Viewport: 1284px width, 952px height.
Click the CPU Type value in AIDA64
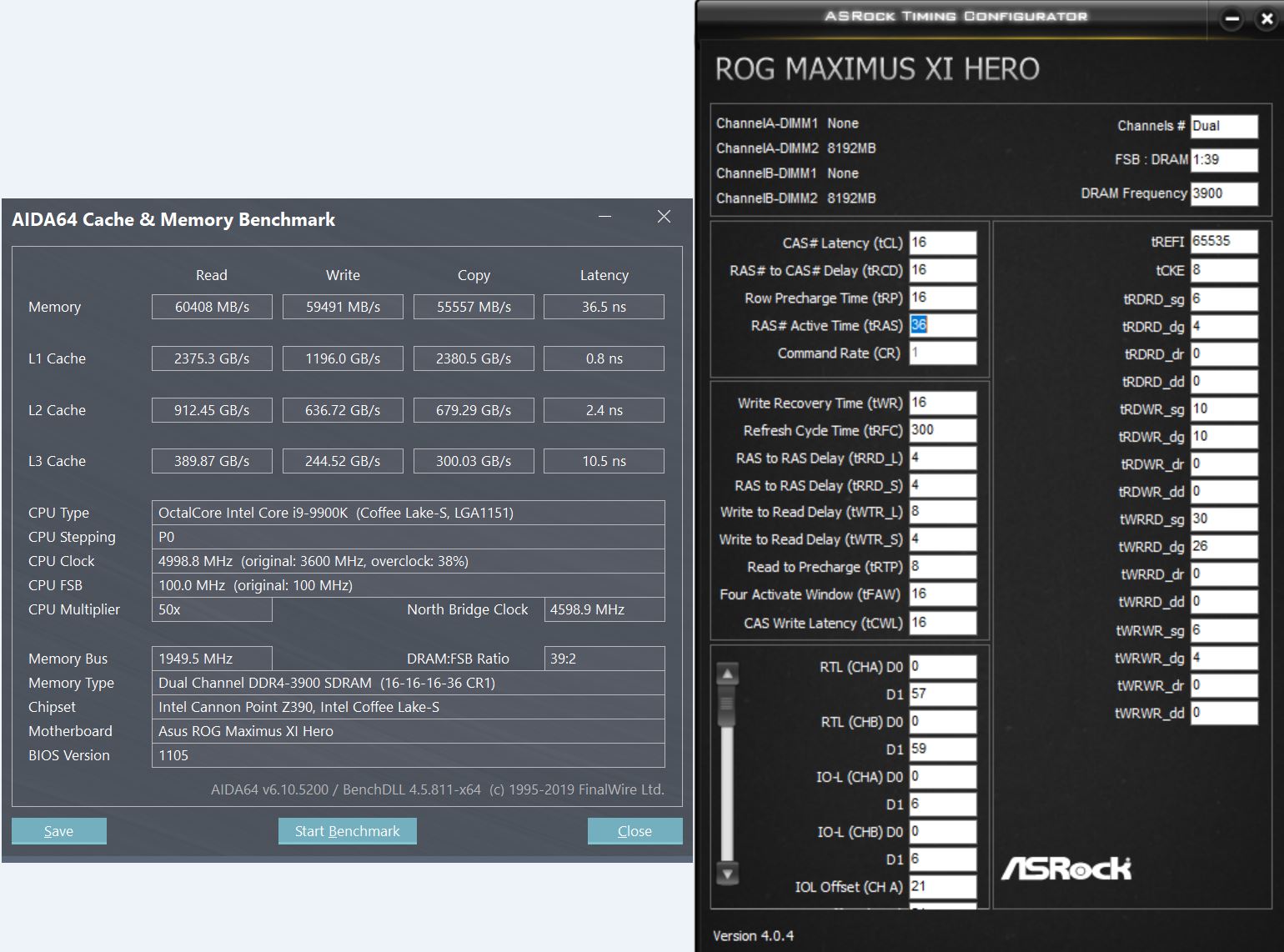click(409, 513)
